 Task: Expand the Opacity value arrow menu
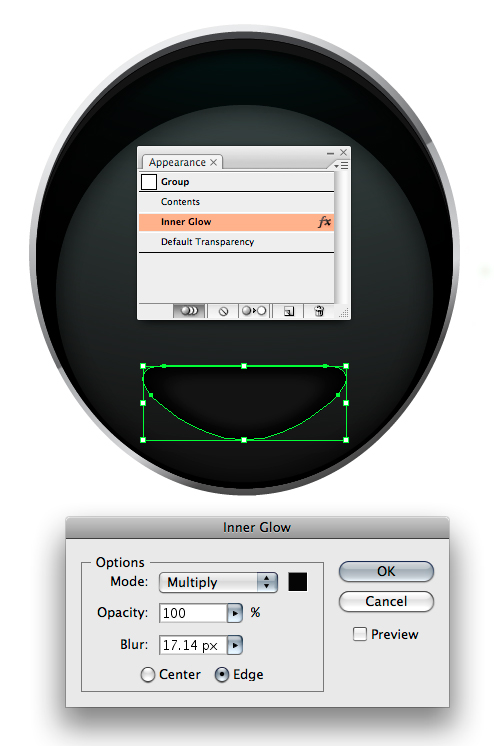235,613
